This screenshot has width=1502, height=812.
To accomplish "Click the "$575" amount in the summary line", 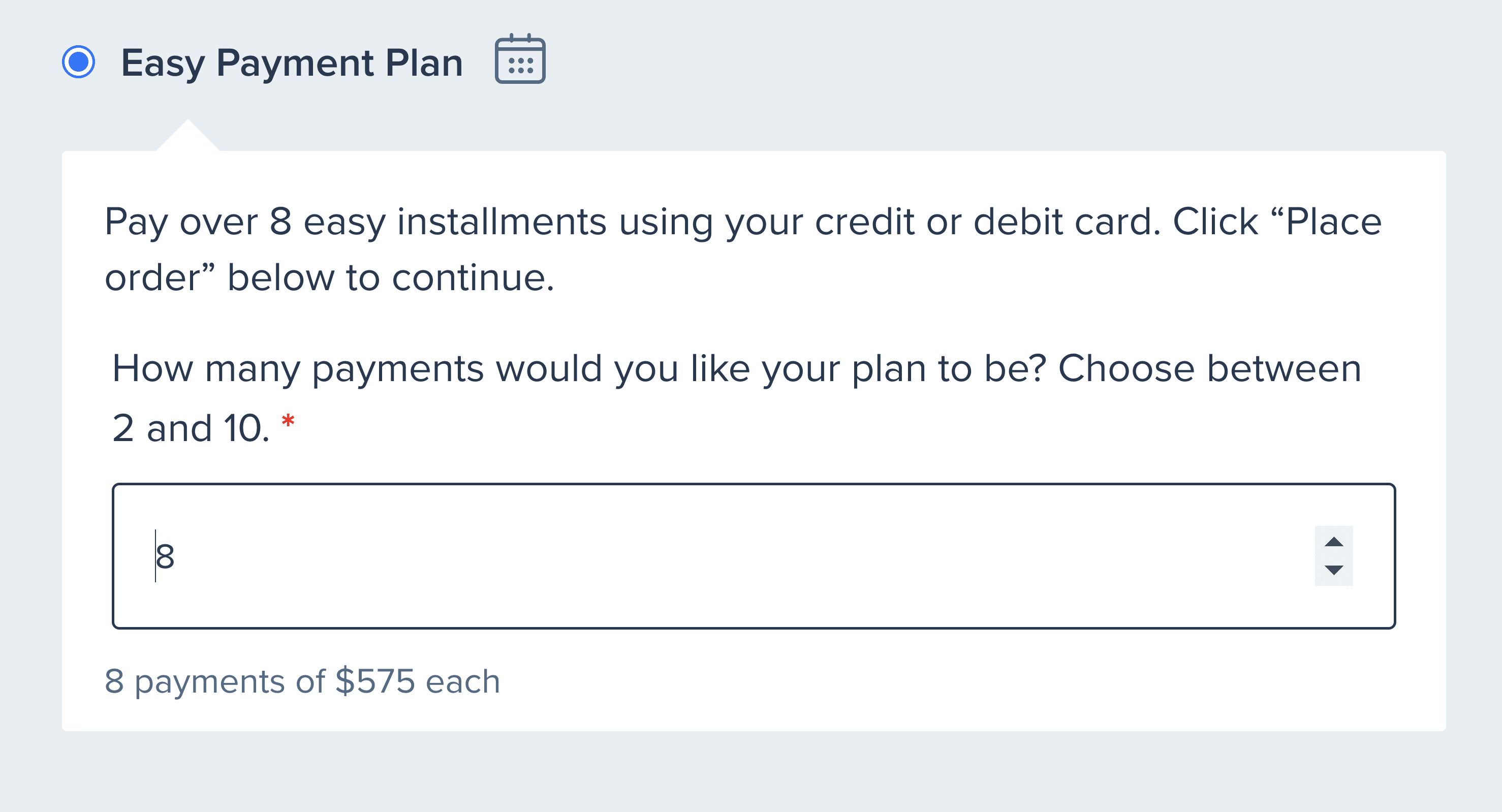I will [x=375, y=681].
